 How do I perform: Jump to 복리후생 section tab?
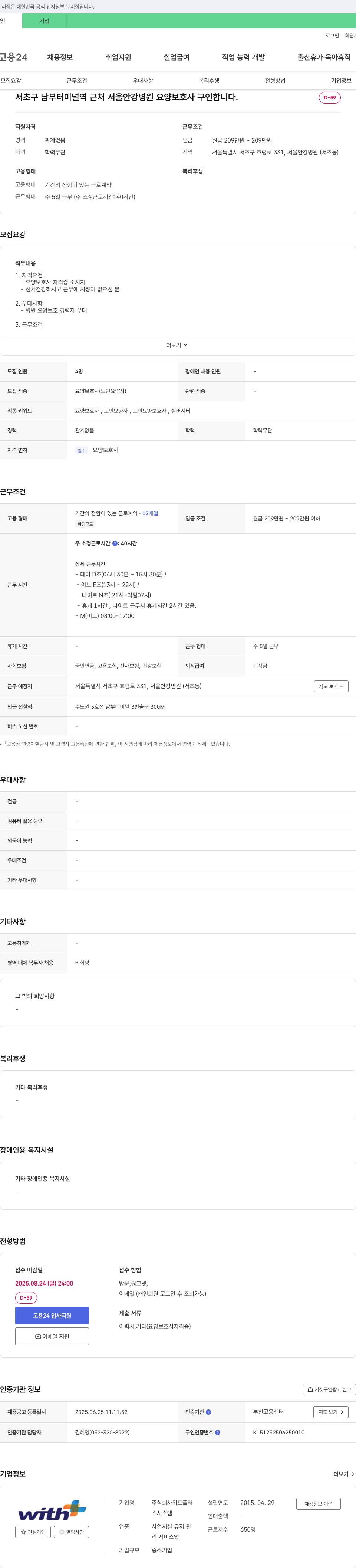point(209,80)
